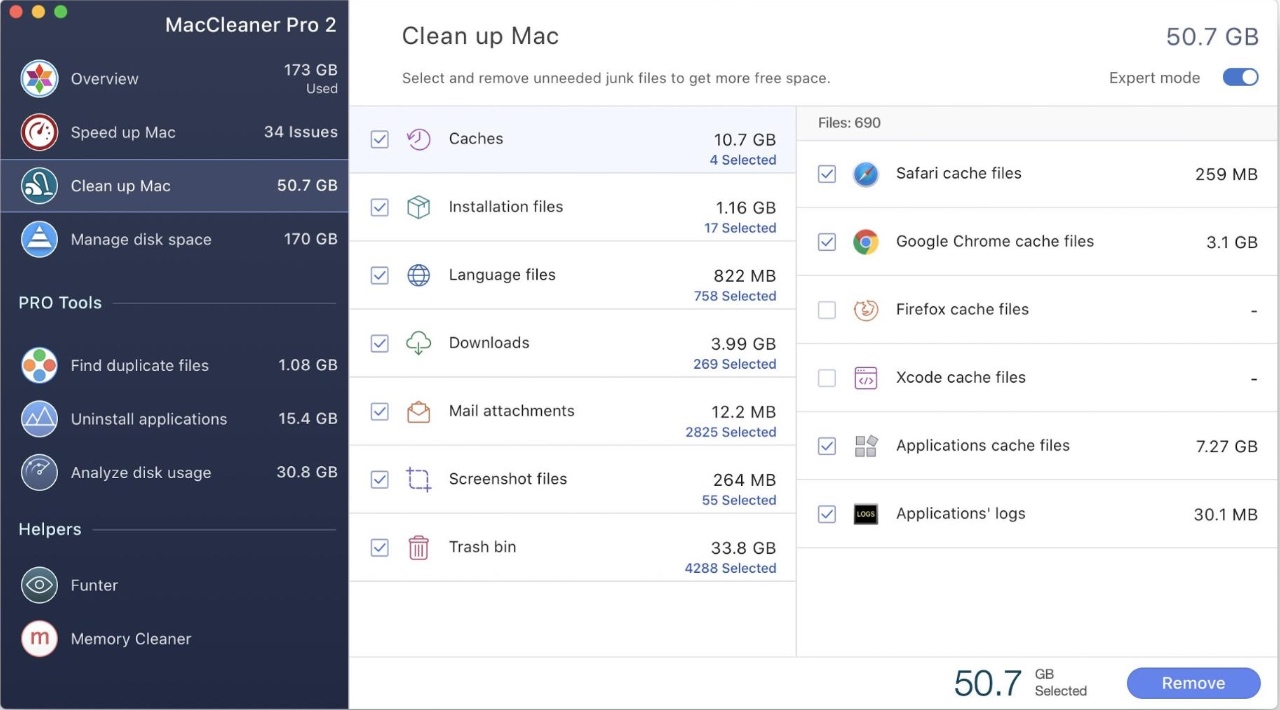The width and height of the screenshot is (1280, 710).
Task: Click the '34 Issues' count
Action: click(x=301, y=132)
